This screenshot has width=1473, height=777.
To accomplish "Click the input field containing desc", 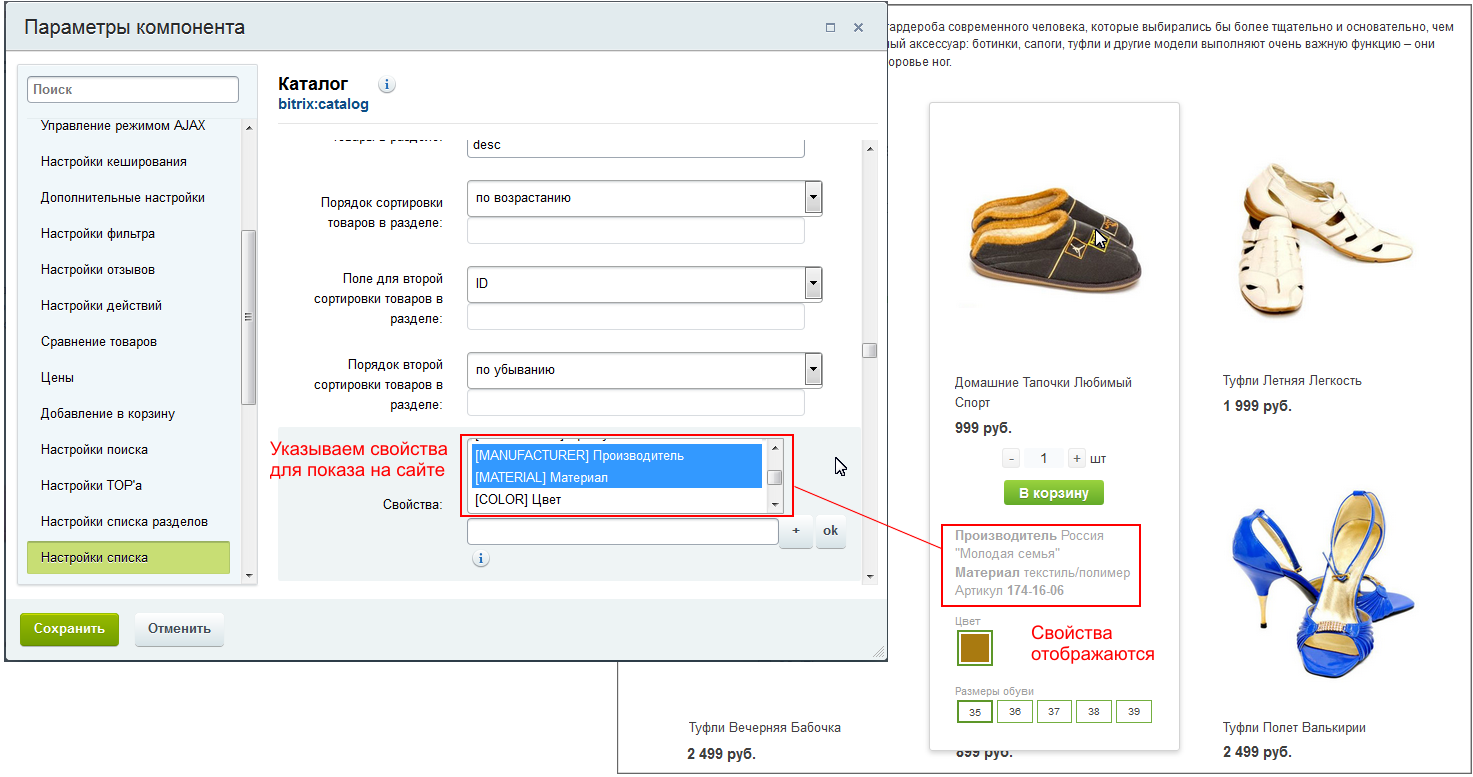I will (636, 145).
